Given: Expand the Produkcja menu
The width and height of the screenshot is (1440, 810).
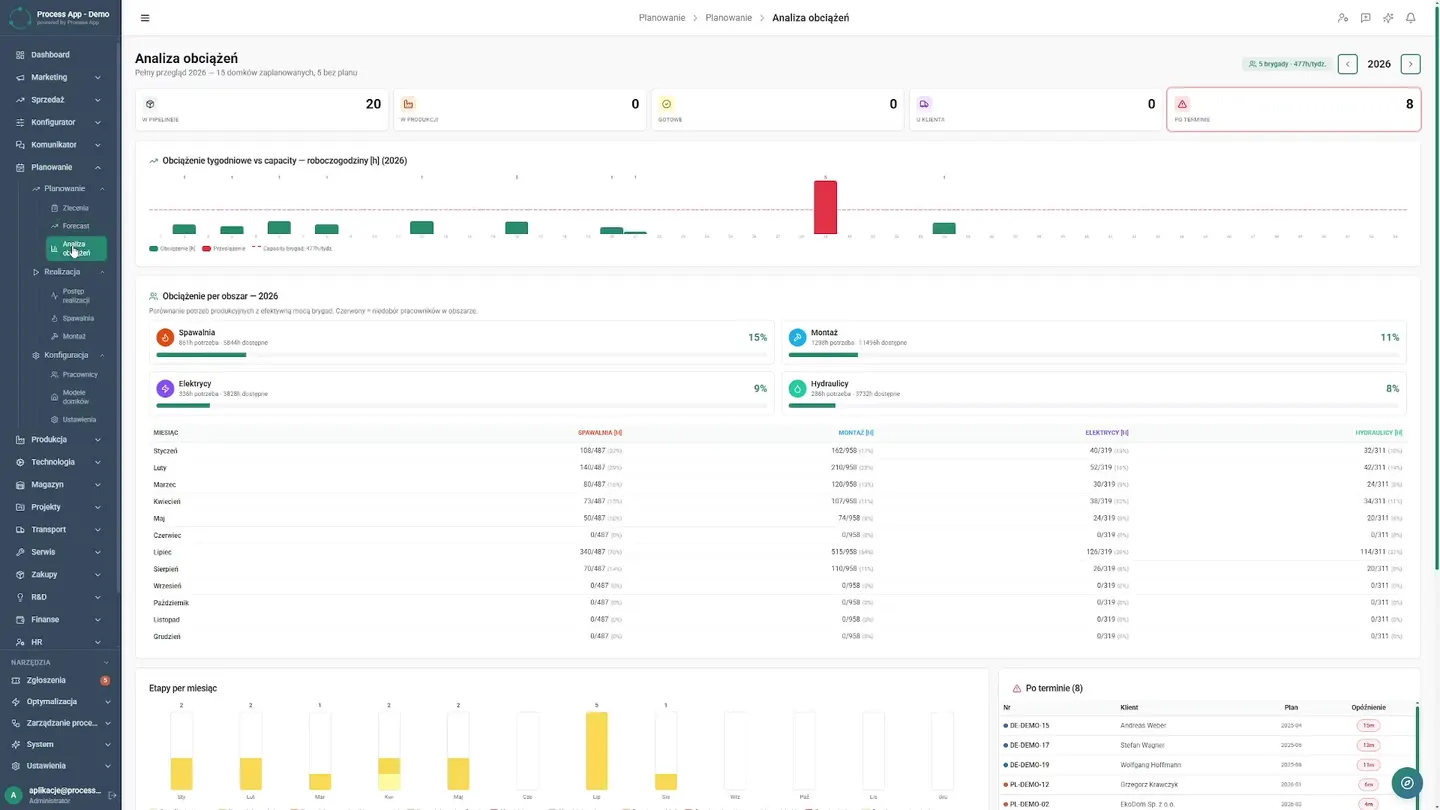Looking at the screenshot, I should pos(60,439).
